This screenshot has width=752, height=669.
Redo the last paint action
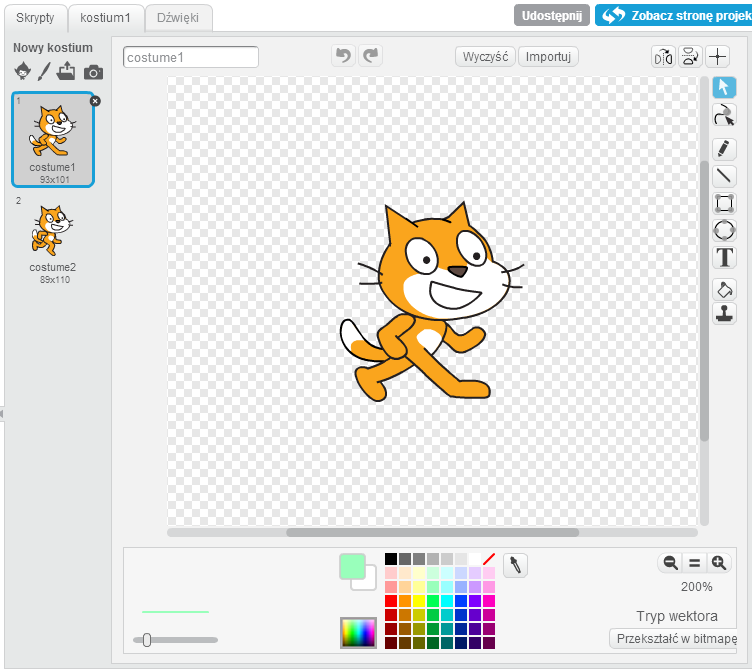[x=370, y=56]
